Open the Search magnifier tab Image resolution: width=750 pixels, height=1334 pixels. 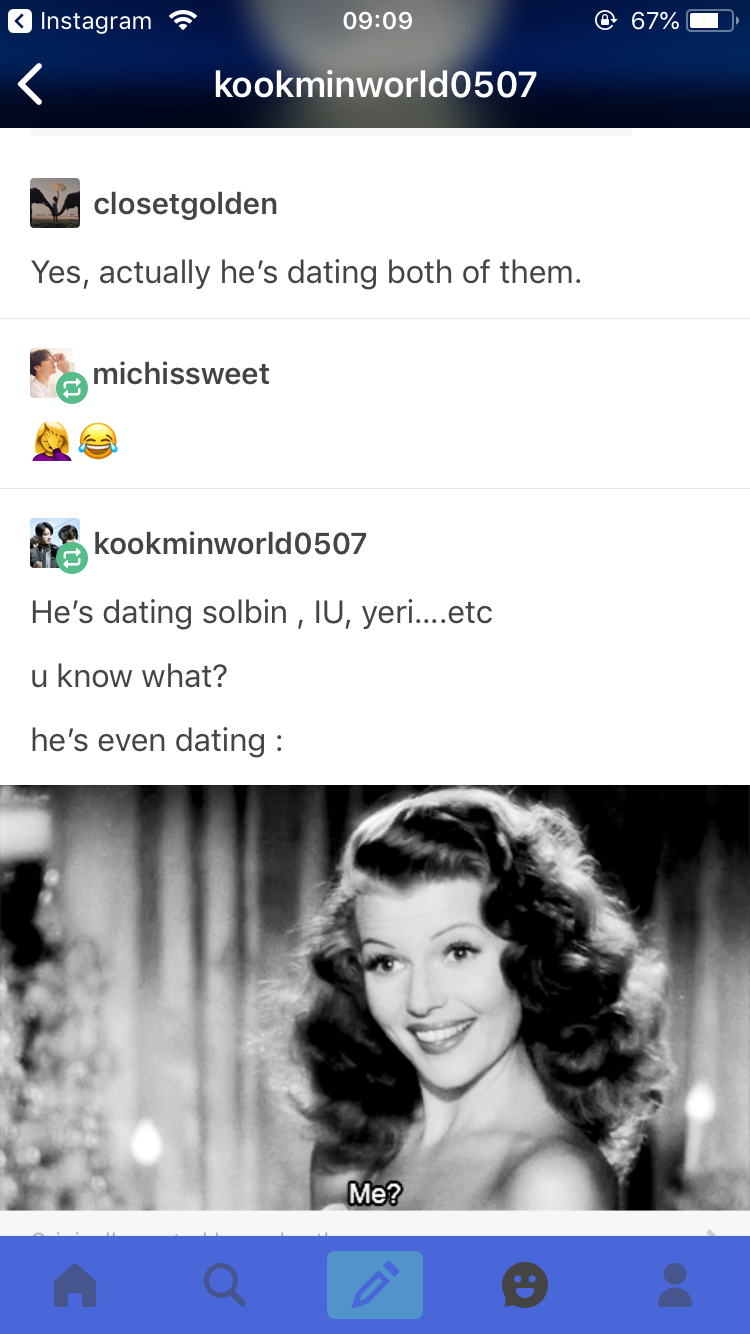(225, 1285)
